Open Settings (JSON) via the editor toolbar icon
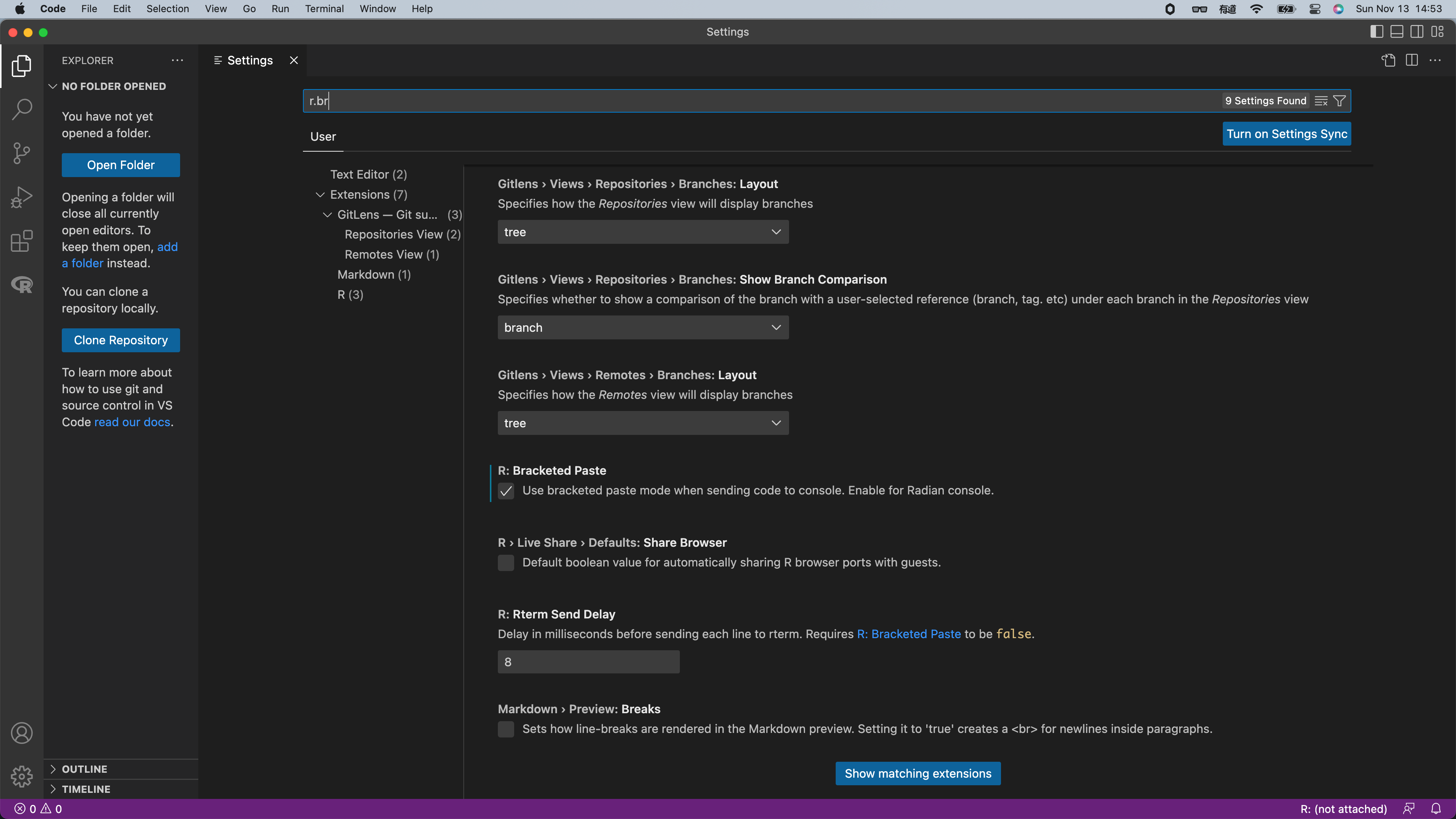The width and height of the screenshot is (1456, 819). 1388,60
